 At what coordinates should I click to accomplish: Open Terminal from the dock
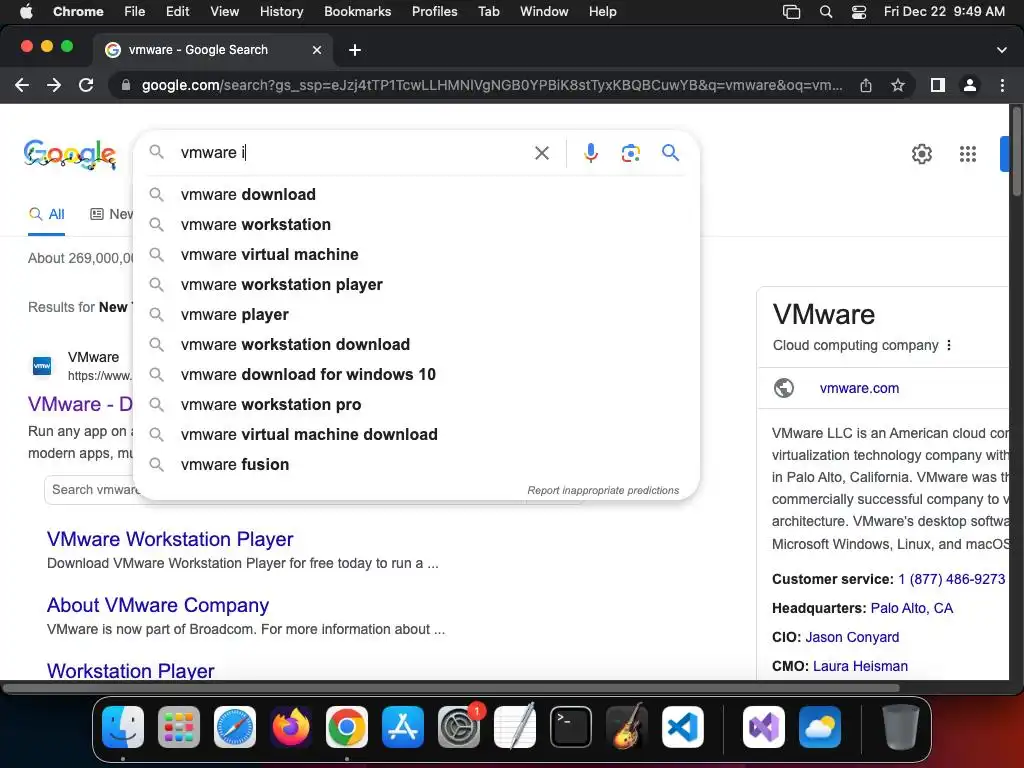[571, 727]
